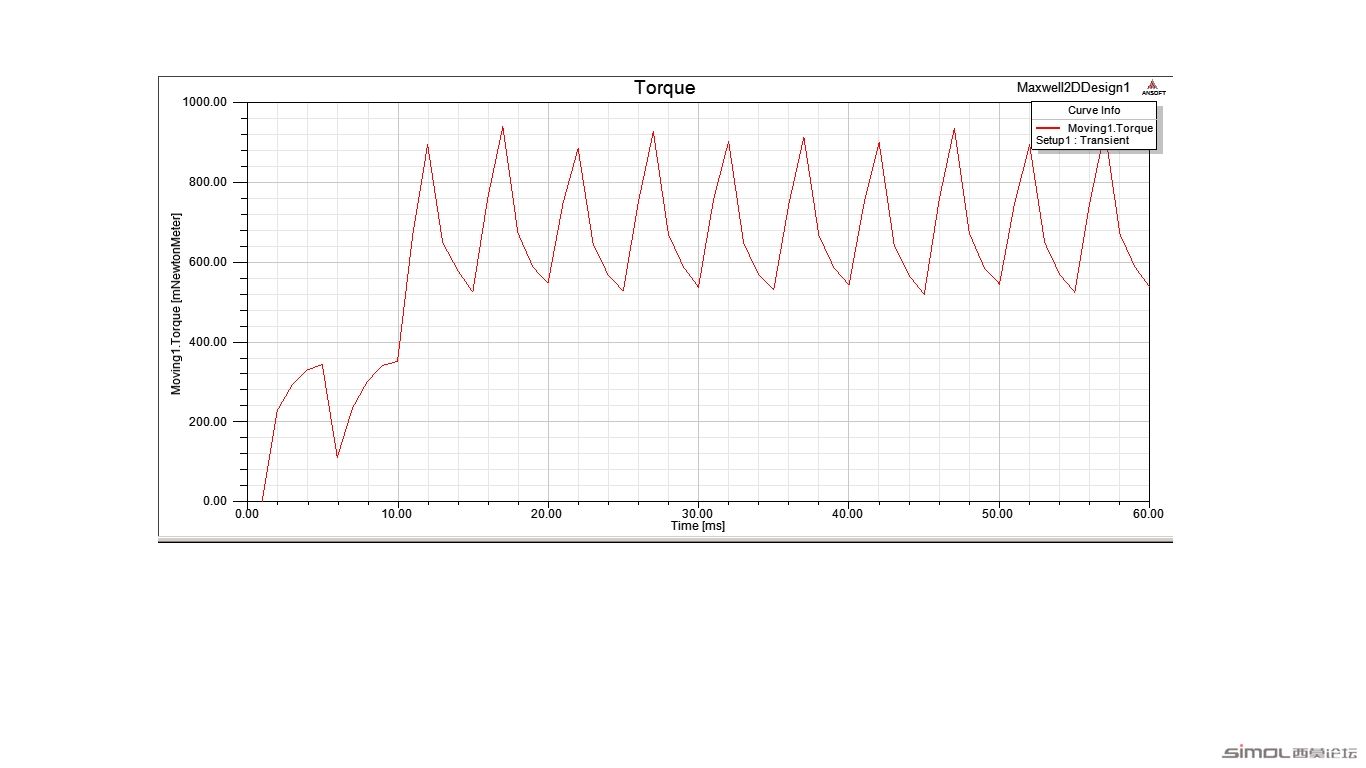Click the 1000.00 Y-axis tick label

[205, 102]
